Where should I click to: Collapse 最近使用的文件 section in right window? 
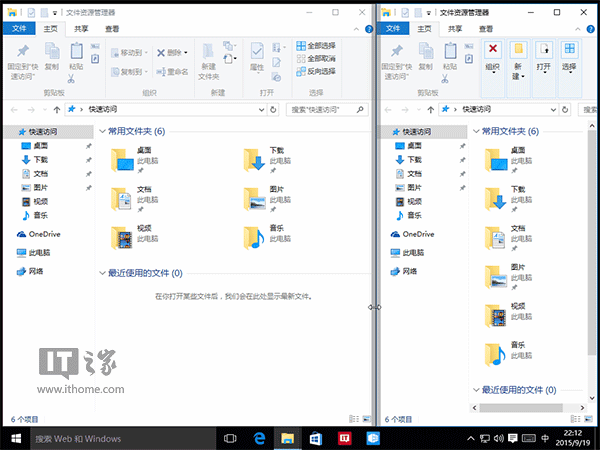pyautogui.click(x=476, y=390)
